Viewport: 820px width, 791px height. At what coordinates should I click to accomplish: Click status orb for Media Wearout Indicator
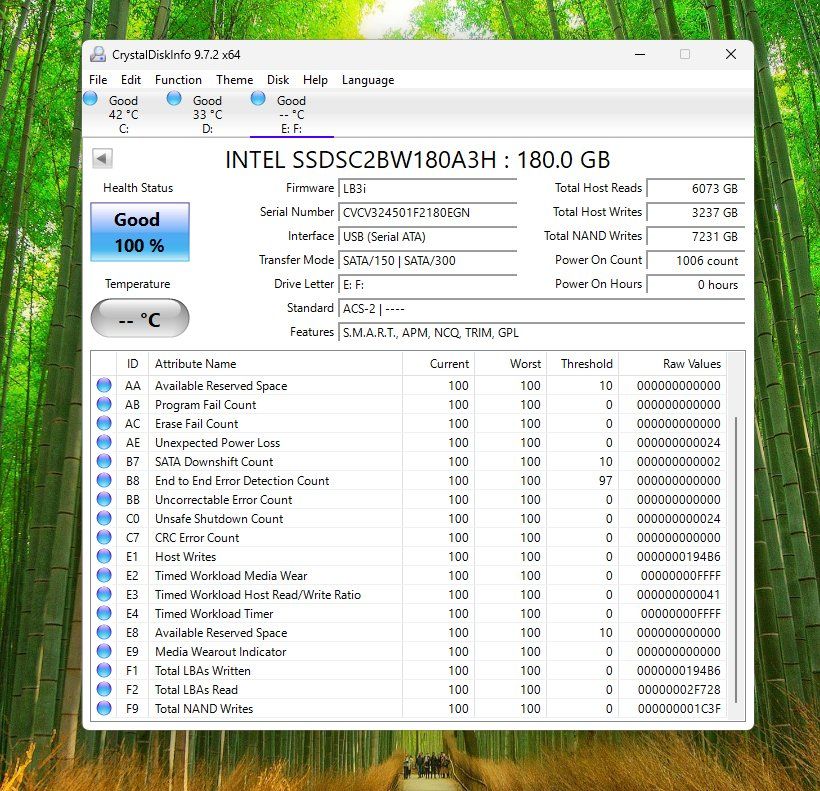[x=104, y=651]
